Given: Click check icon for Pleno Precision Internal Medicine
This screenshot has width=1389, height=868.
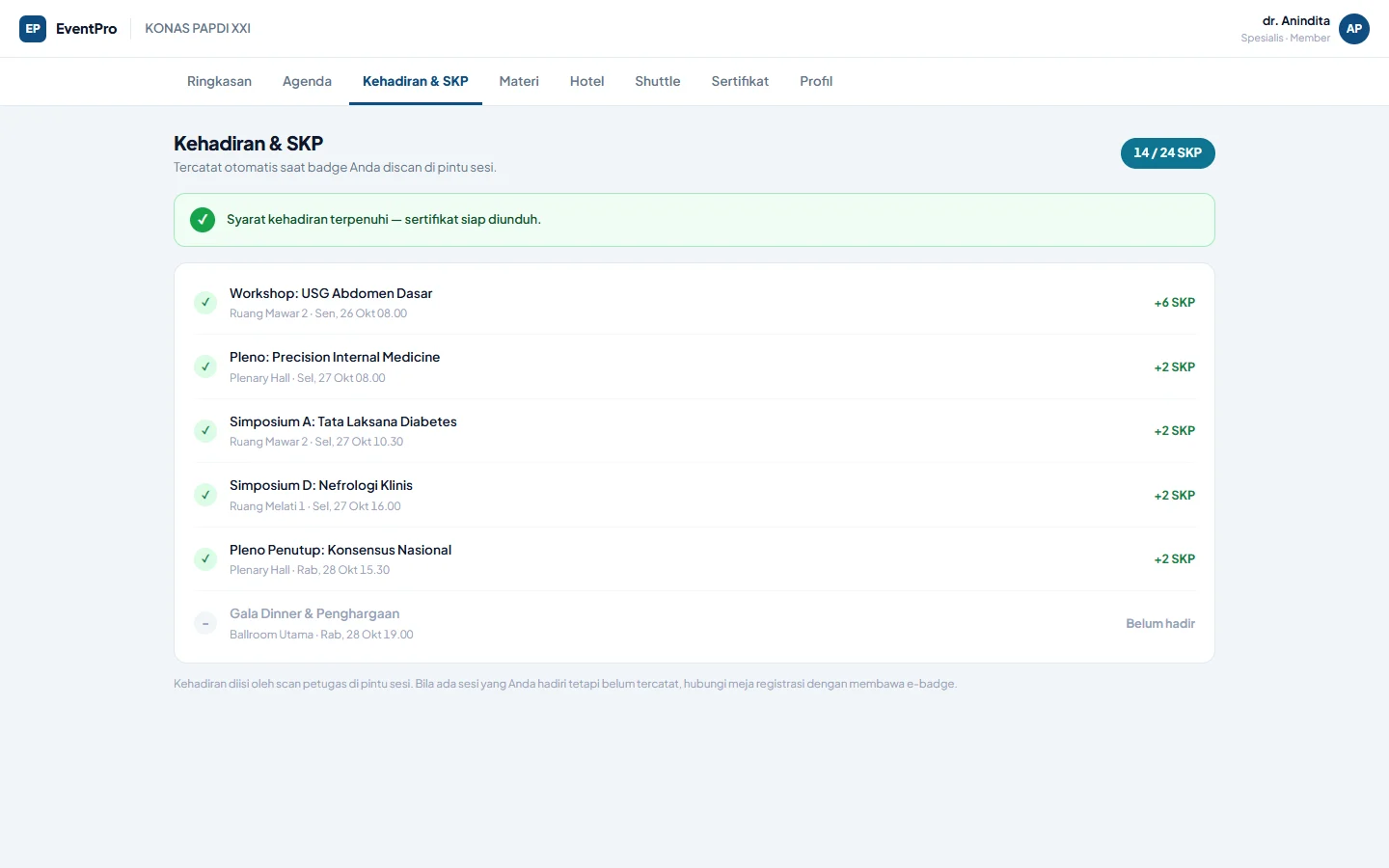Looking at the screenshot, I should click(x=205, y=366).
